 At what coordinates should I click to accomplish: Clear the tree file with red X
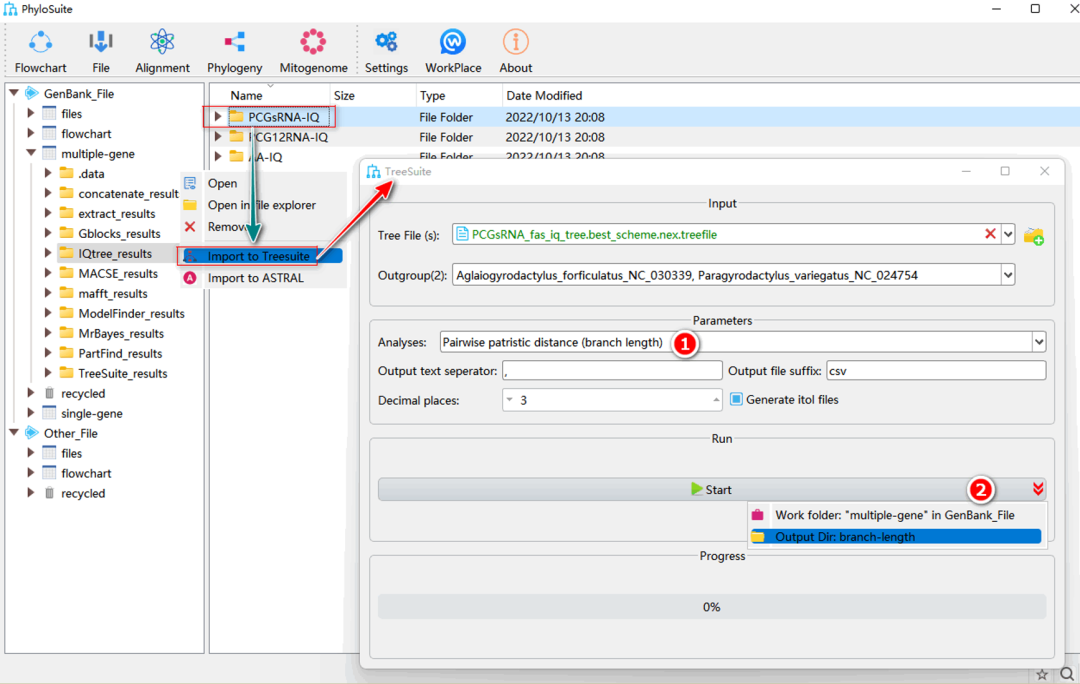pyautogui.click(x=990, y=234)
